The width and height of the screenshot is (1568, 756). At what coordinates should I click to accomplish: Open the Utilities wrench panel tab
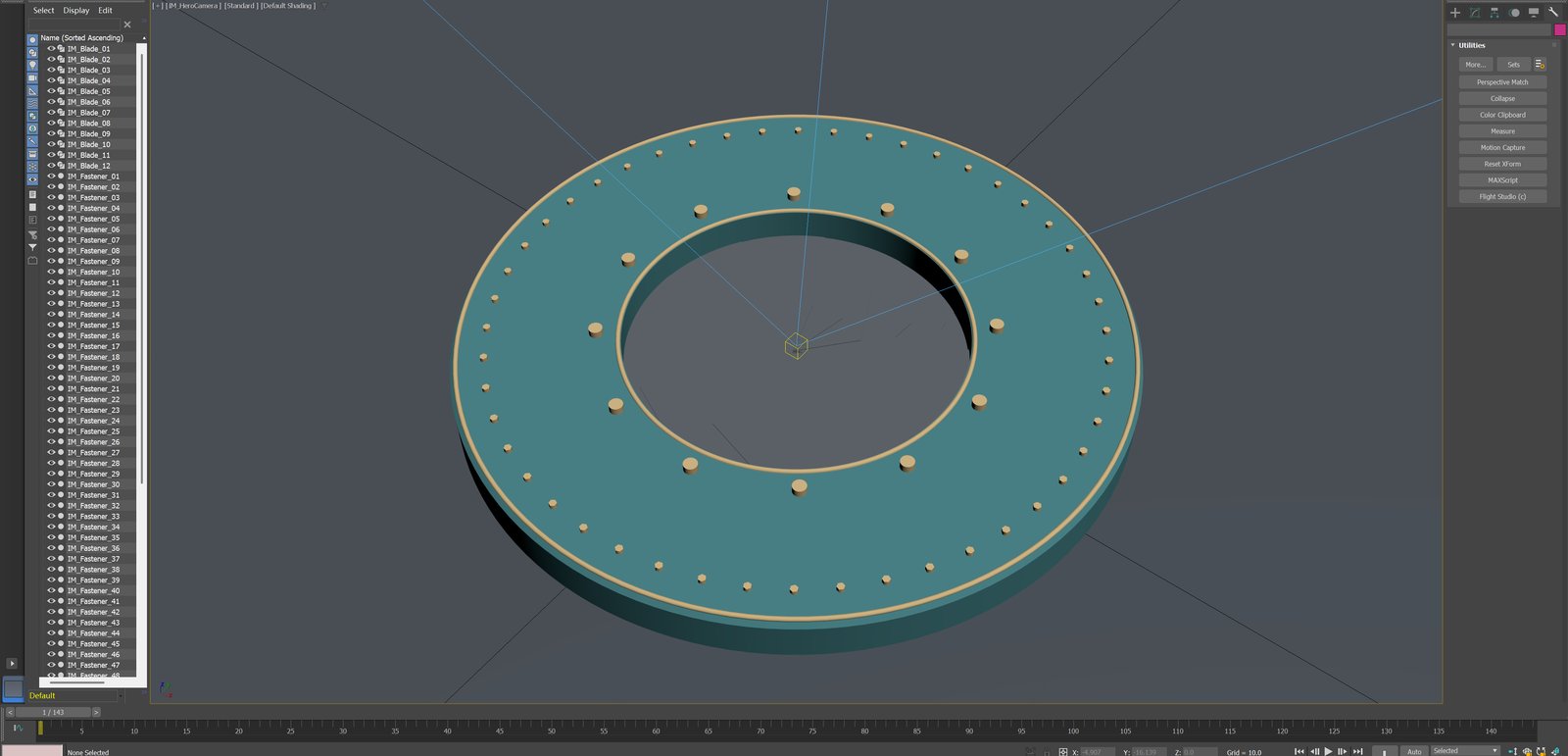[1553, 13]
